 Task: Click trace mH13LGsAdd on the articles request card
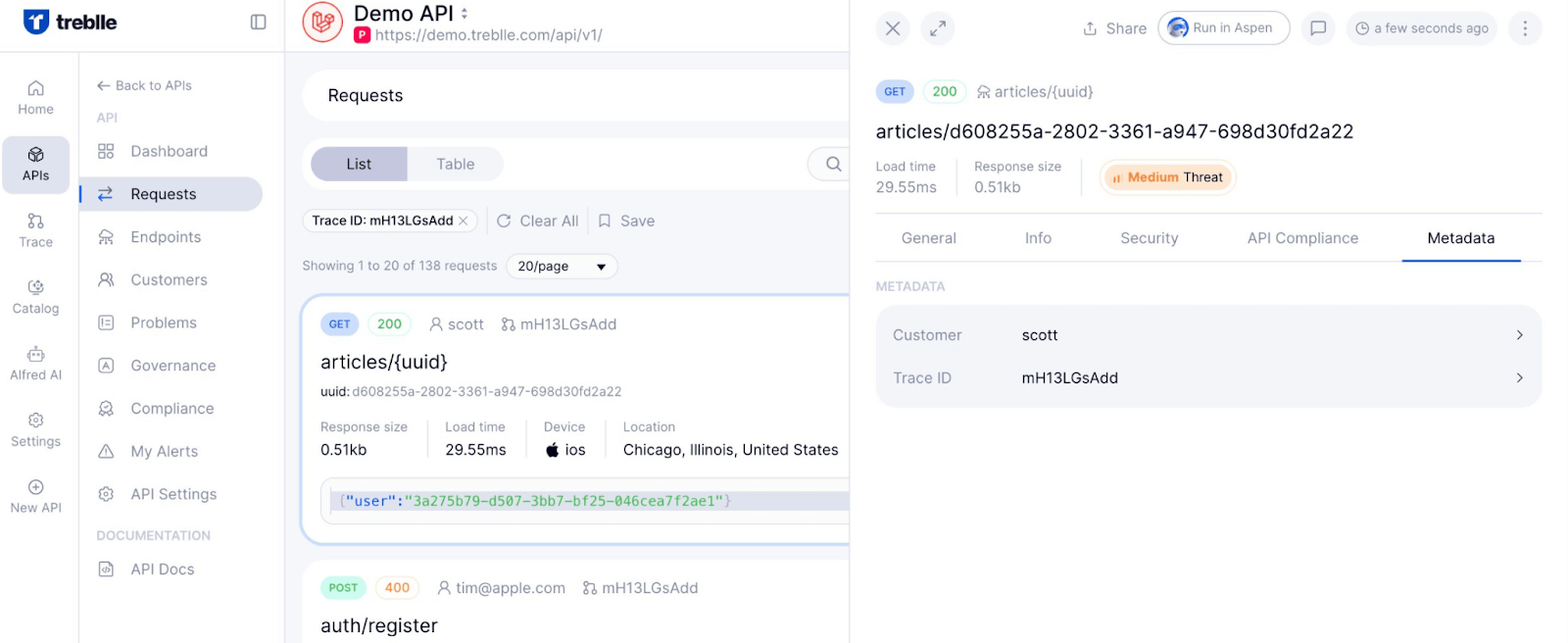559,324
